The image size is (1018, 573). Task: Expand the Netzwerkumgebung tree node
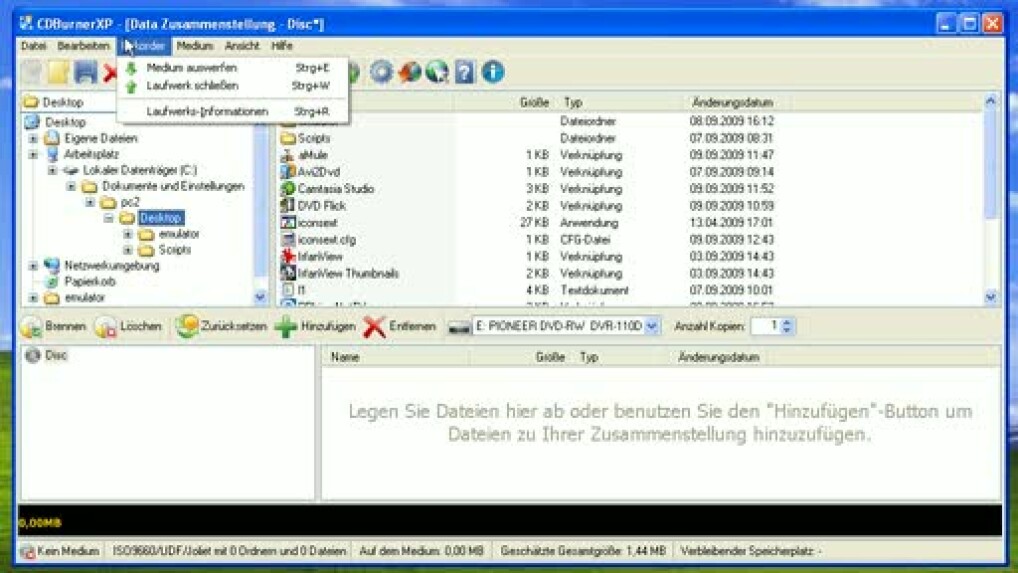point(33,266)
